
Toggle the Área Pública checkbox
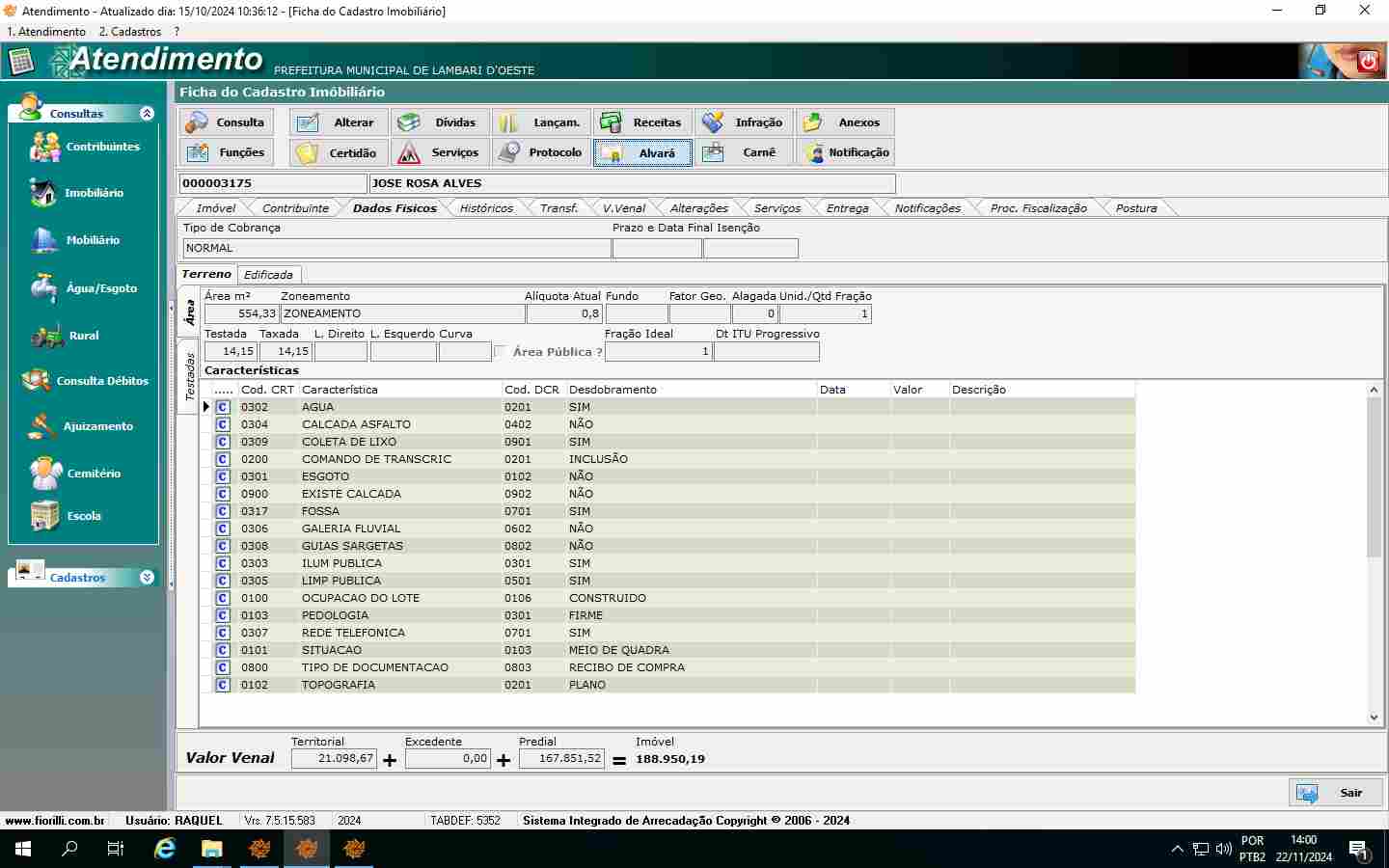click(500, 352)
